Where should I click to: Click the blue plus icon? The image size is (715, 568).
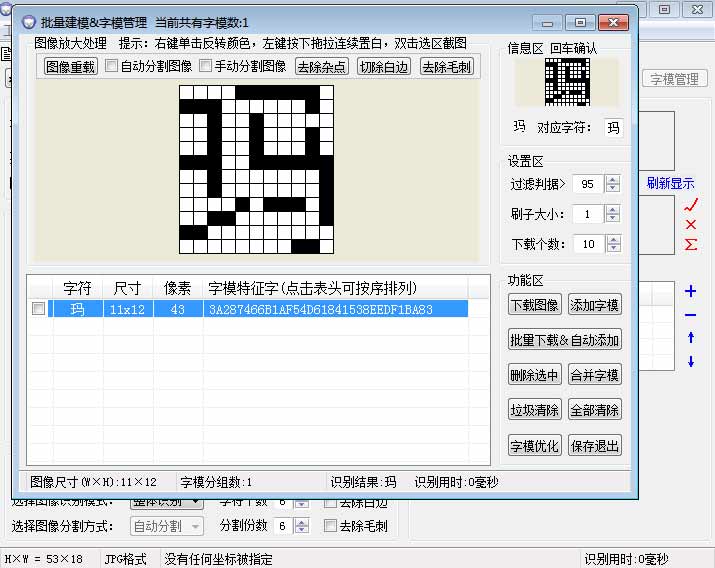click(x=690, y=291)
